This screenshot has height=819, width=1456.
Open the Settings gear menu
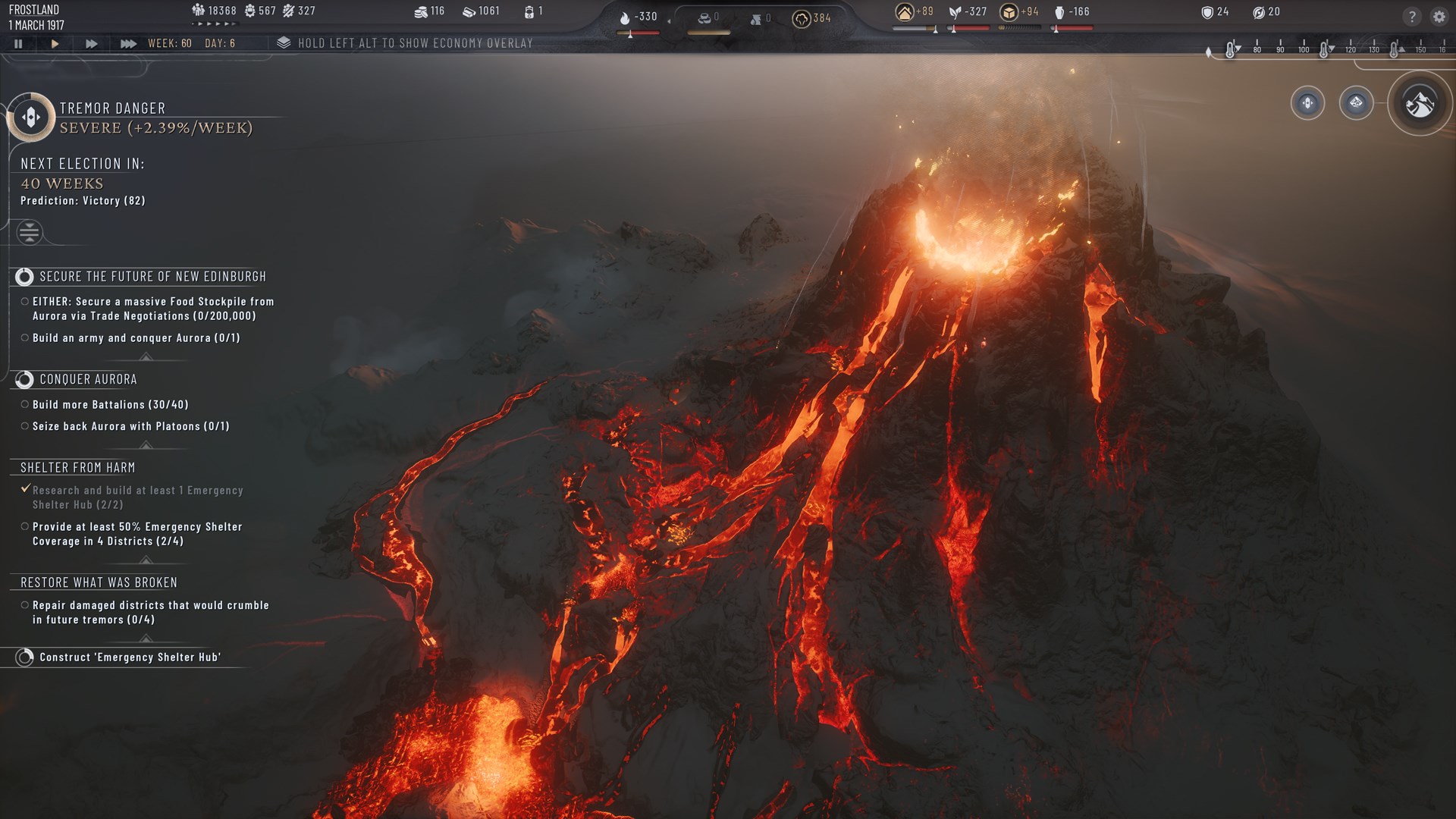(1439, 15)
